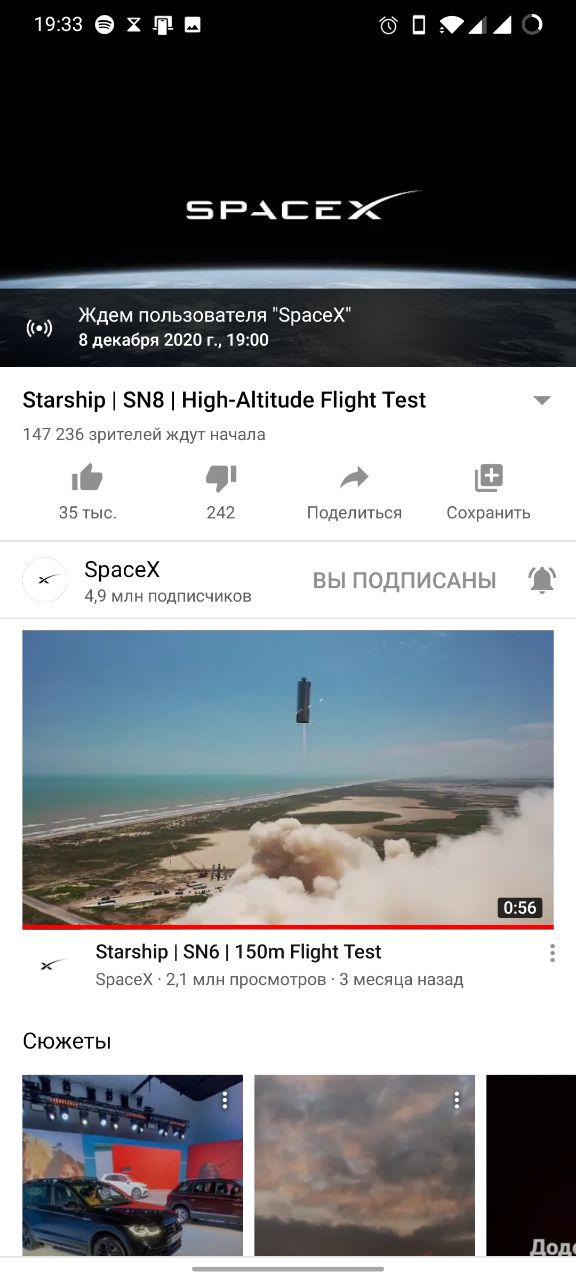Tap the ВЫ ПОДПИСАНЫ subscribed button
Viewport: 576px width, 1280px height.
pyautogui.click(x=404, y=580)
